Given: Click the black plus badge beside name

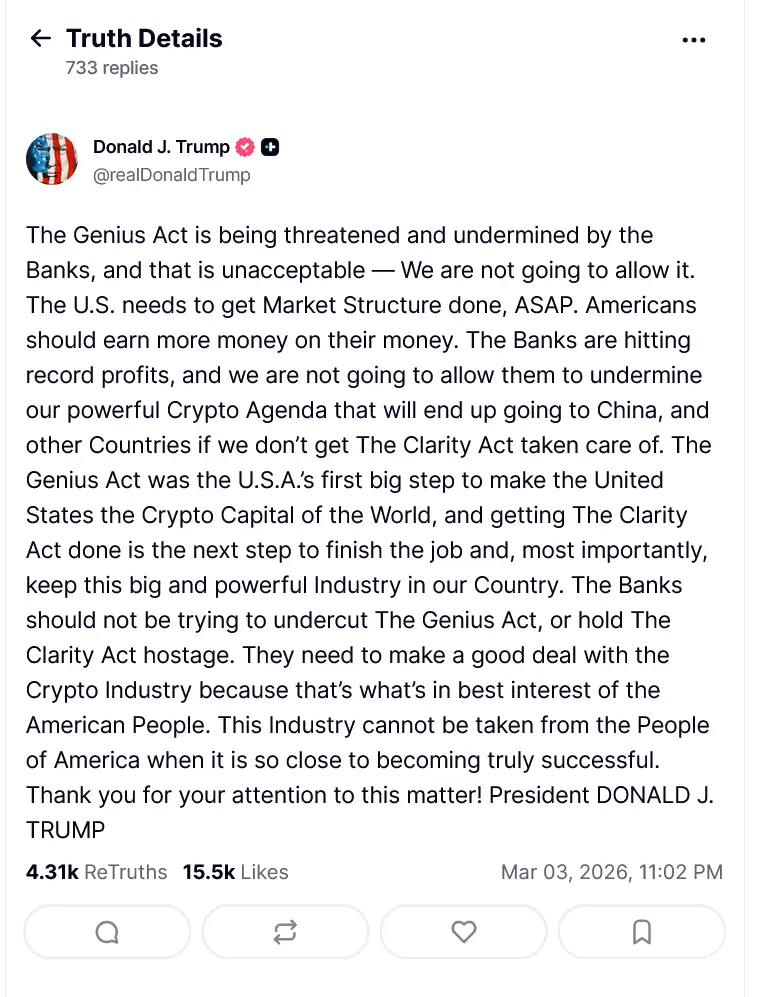Looking at the screenshot, I should click(270, 147).
